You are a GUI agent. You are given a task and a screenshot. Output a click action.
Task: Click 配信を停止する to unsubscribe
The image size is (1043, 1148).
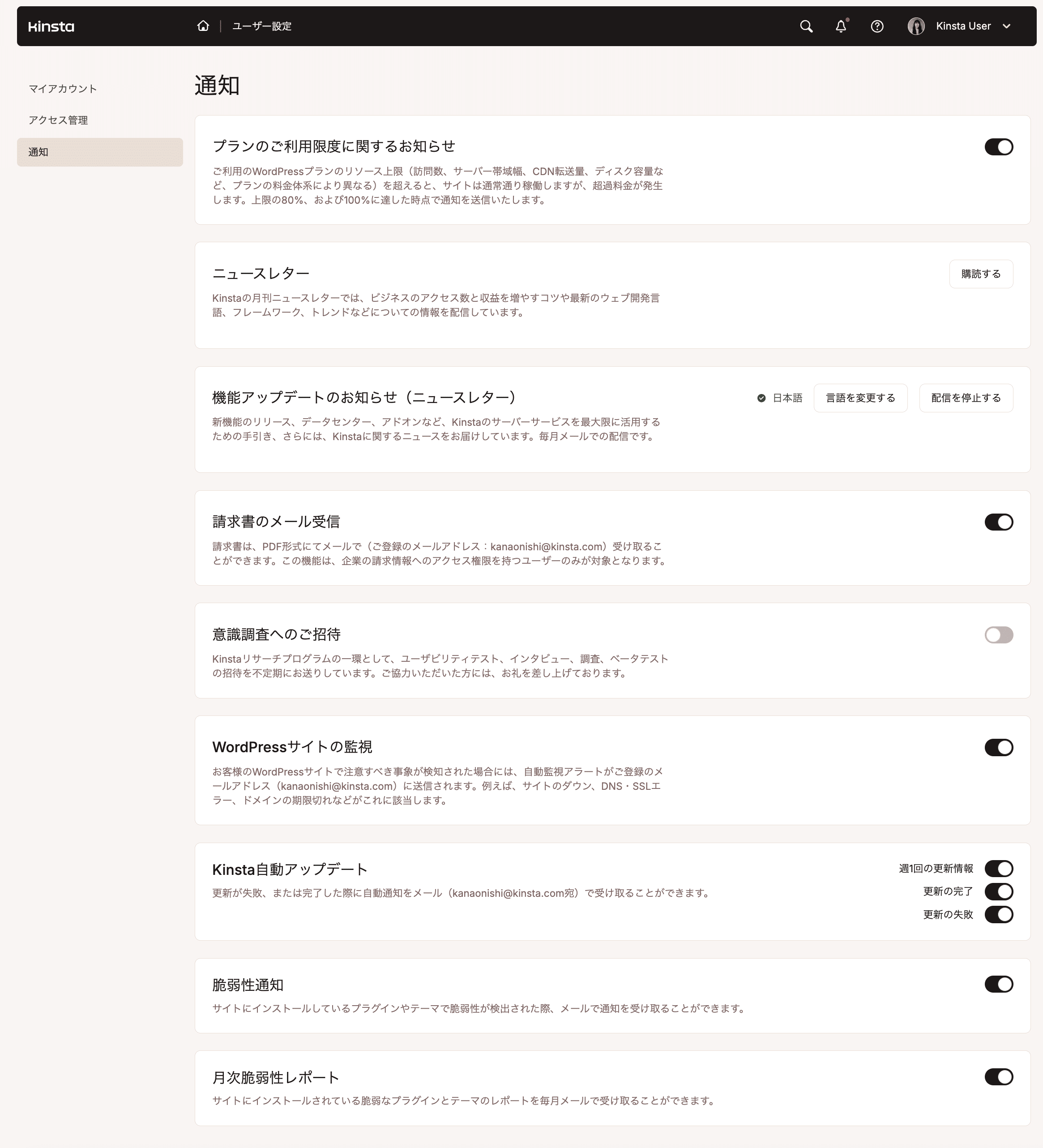tap(966, 398)
